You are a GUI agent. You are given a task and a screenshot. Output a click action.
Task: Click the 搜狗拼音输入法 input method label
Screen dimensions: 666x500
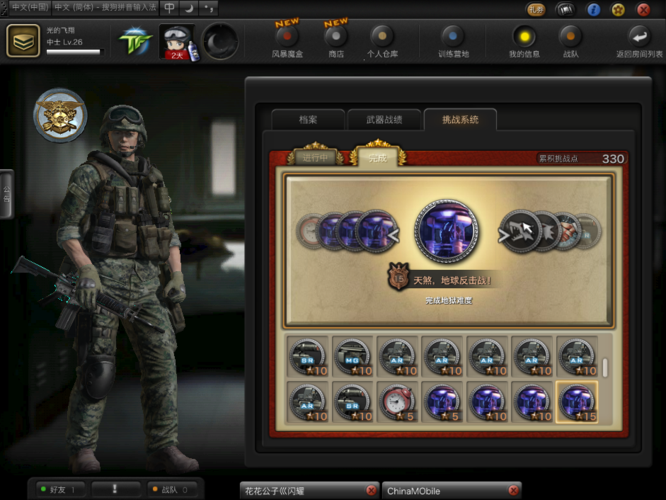point(105,7)
